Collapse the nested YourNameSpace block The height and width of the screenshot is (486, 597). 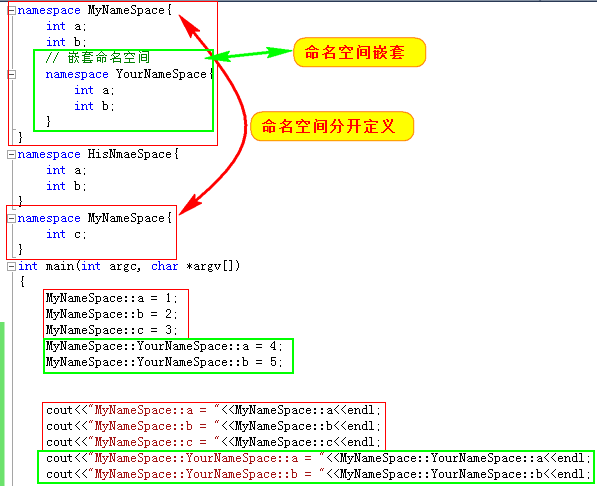tap(12, 74)
